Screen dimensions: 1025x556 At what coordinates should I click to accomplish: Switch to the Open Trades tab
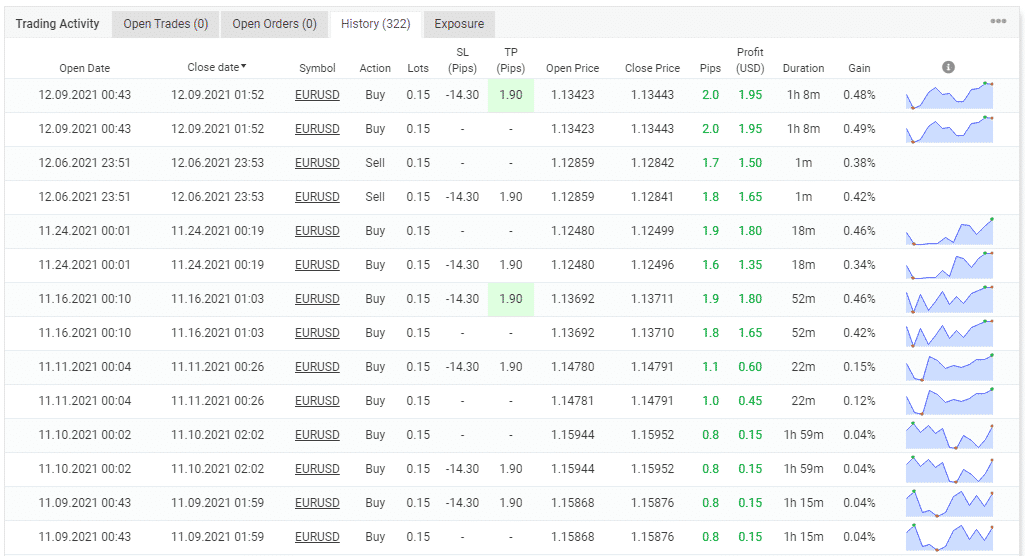coord(166,24)
